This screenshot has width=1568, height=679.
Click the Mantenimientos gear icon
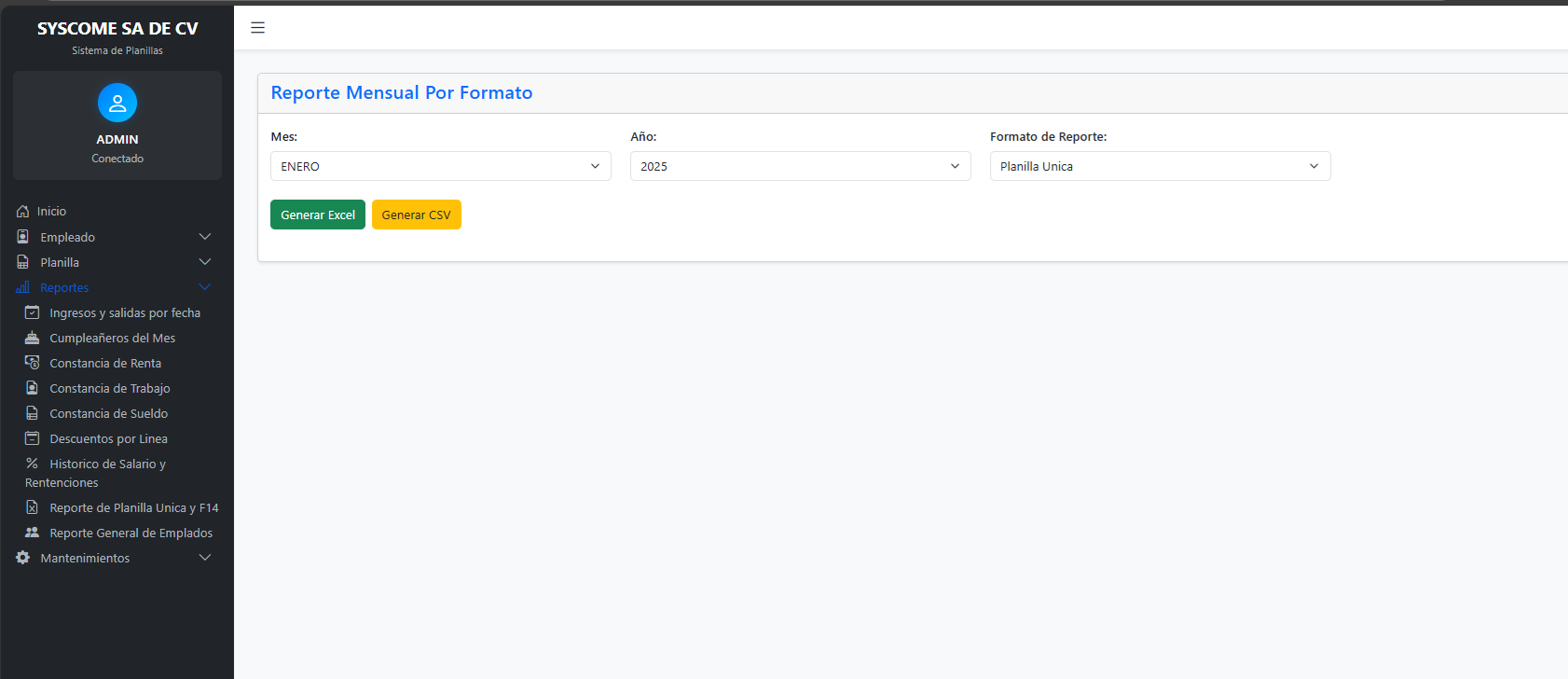23,558
